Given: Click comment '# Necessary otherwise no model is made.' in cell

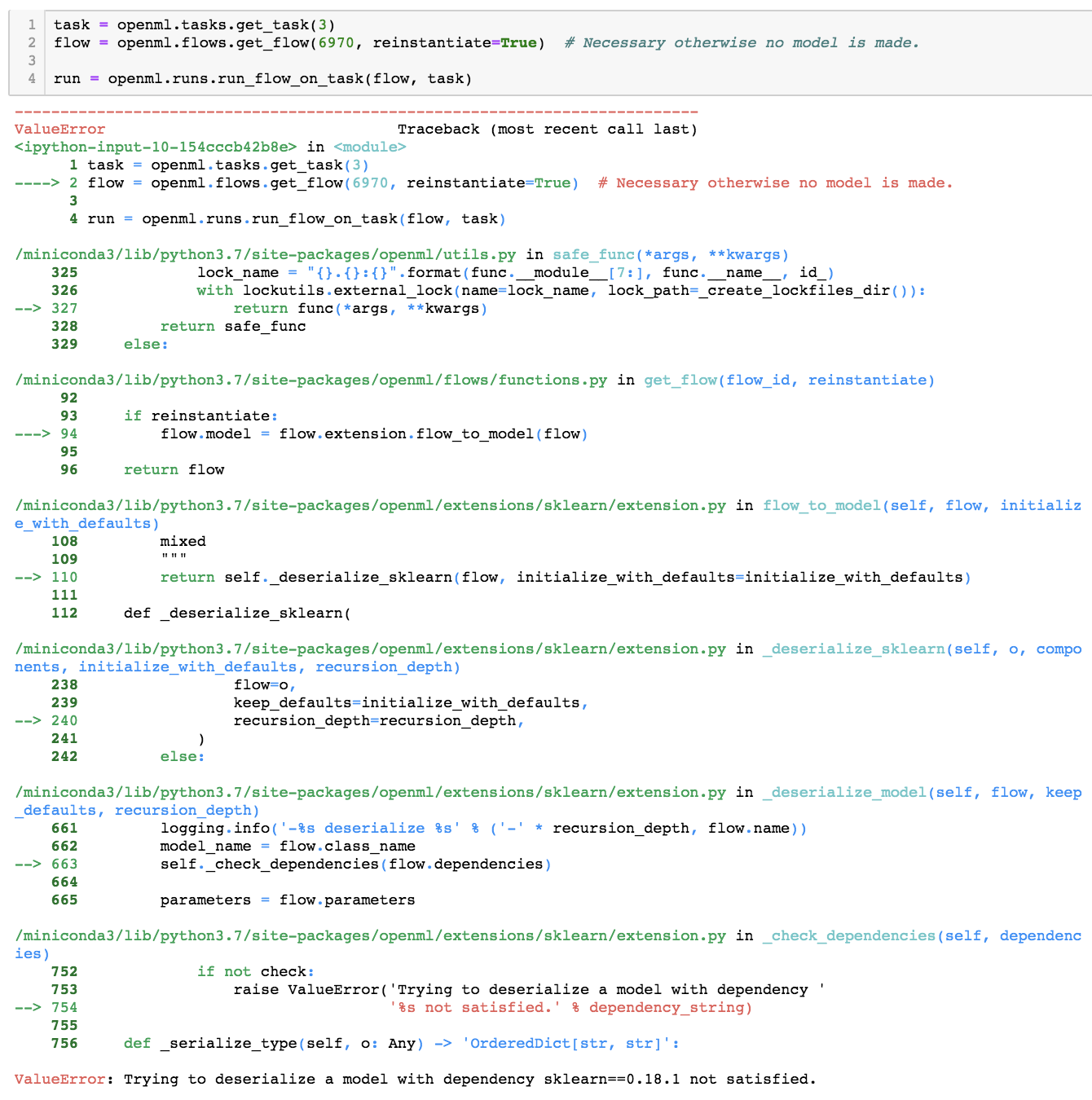Looking at the screenshot, I should click(742, 43).
